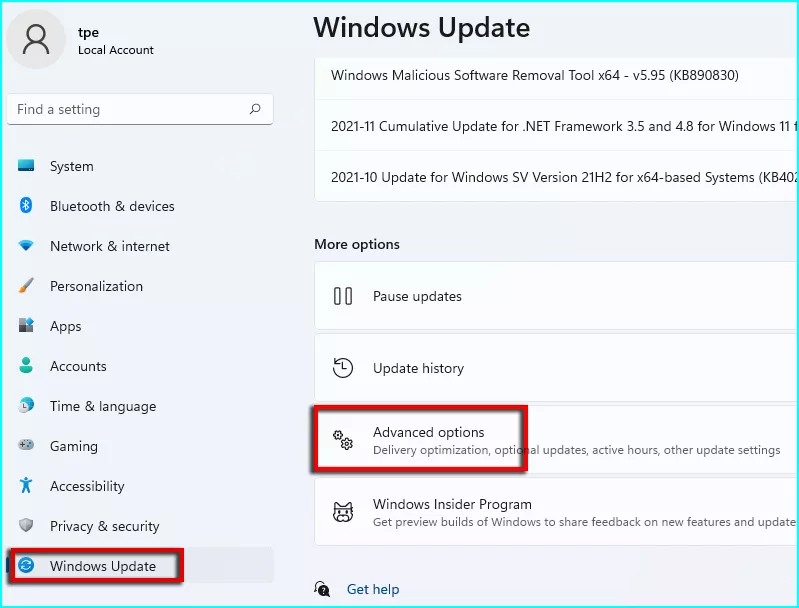Open Accessibility settings

pyautogui.click(x=140, y=486)
